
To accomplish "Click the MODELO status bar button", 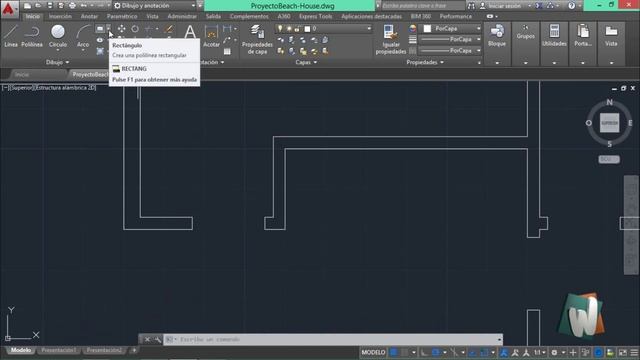I will pyautogui.click(x=373, y=352).
